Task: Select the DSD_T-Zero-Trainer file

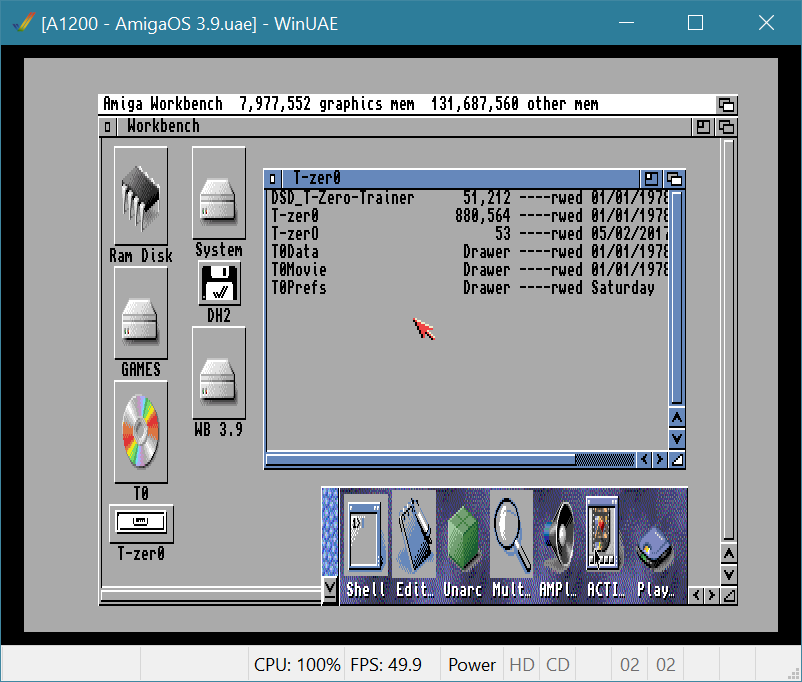Action: coord(343,197)
